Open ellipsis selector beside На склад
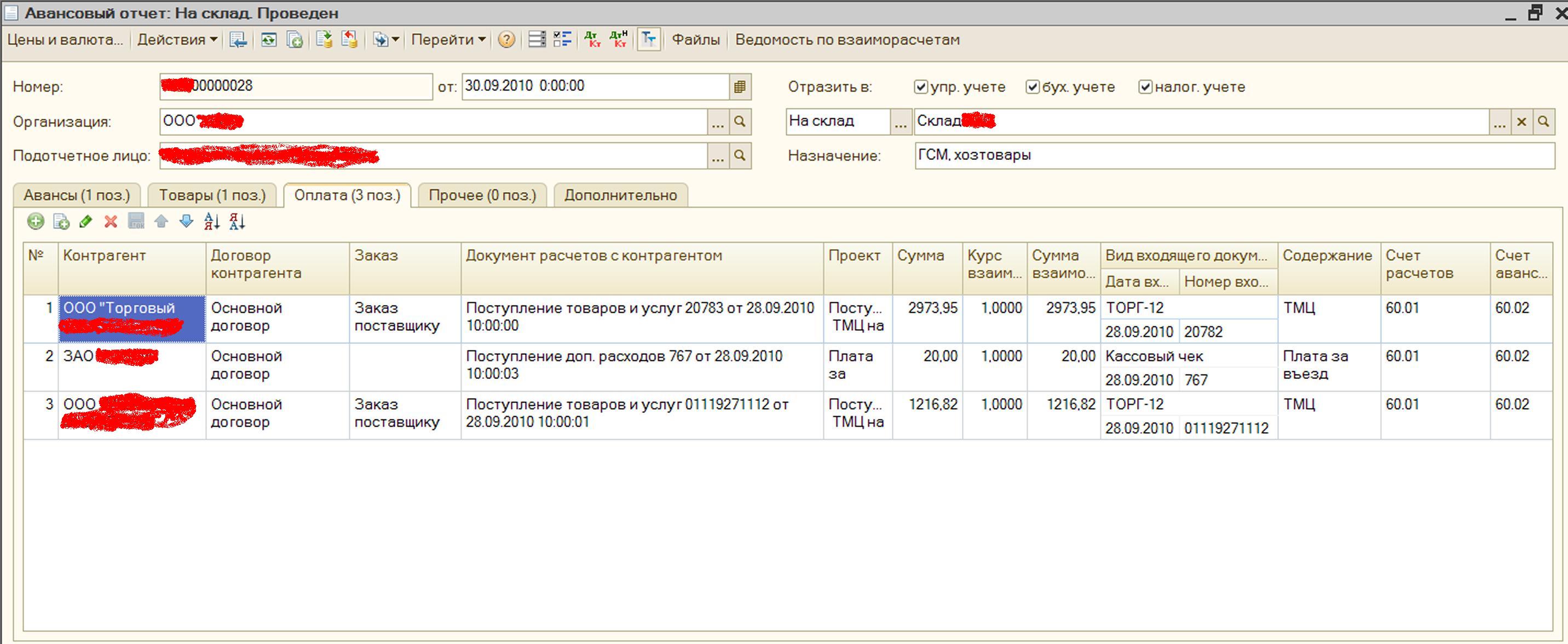This screenshot has height=644, width=1568. (900, 122)
